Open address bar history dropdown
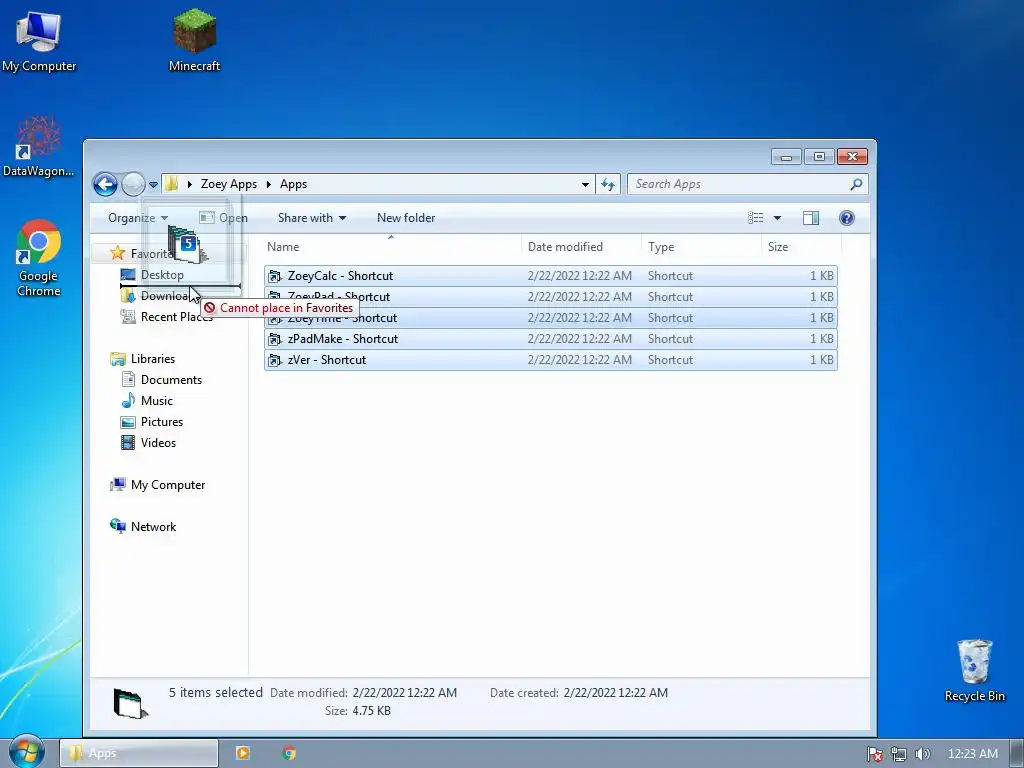This screenshot has width=1024, height=768. click(x=585, y=185)
